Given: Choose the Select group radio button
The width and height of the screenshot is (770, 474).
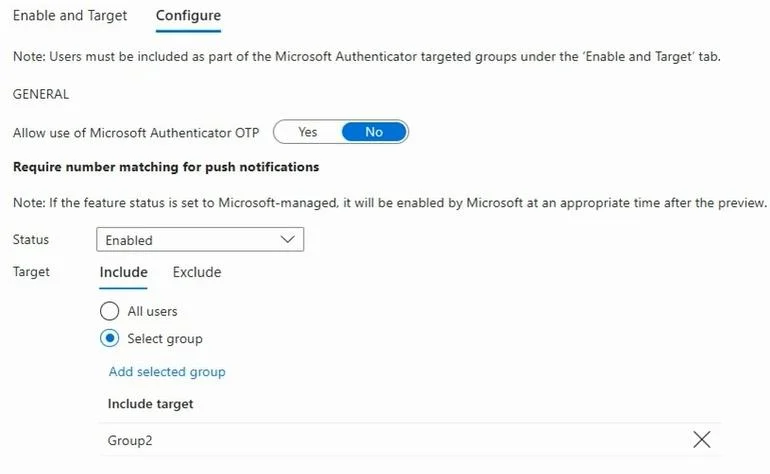Looking at the screenshot, I should click(x=109, y=338).
